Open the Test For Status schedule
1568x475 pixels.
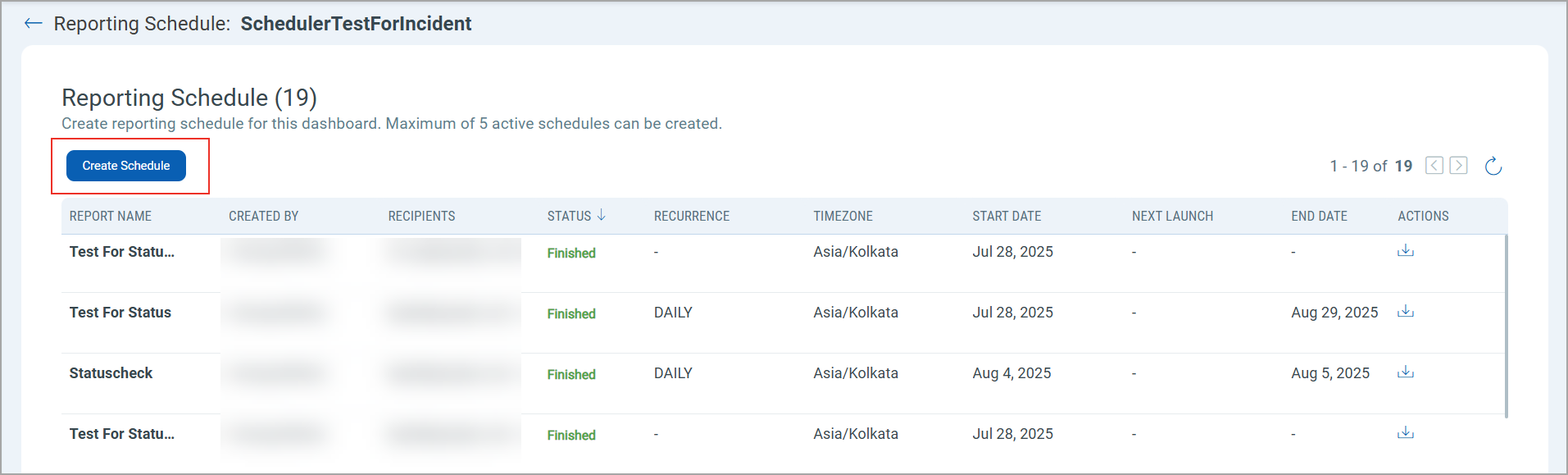[x=120, y=313]
